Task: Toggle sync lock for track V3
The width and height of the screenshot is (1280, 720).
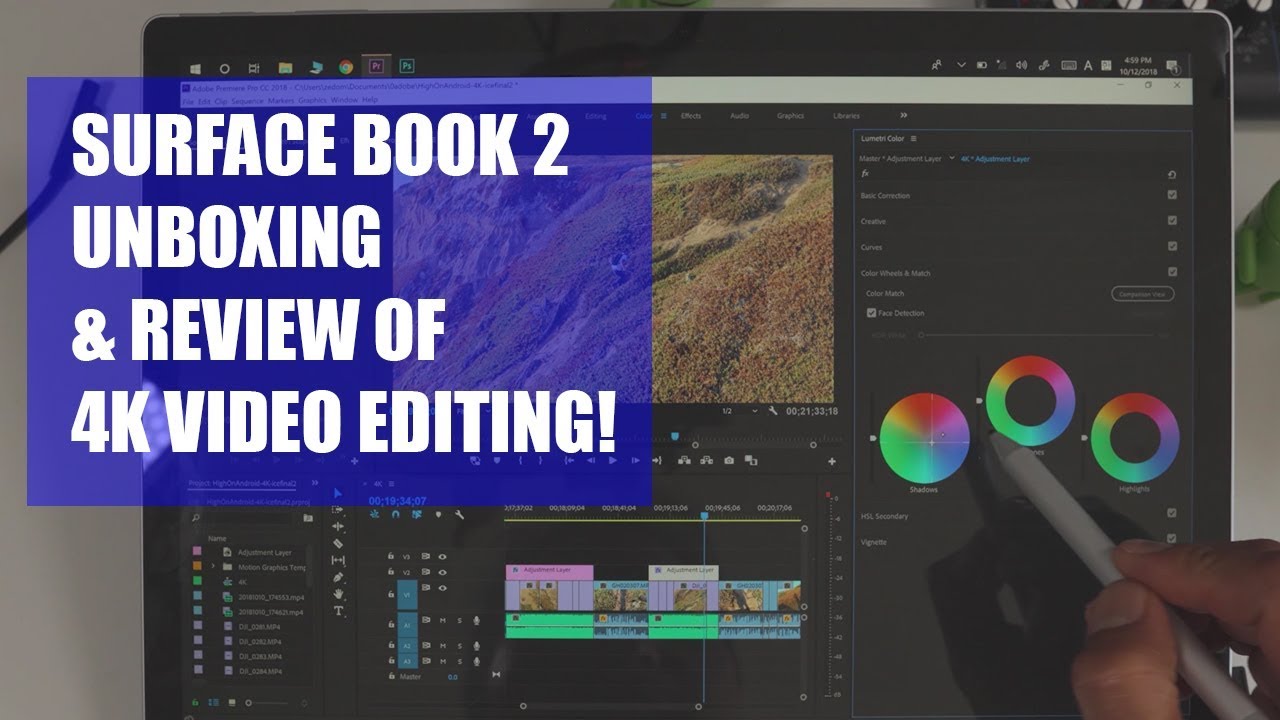Action: click(426, 556)
